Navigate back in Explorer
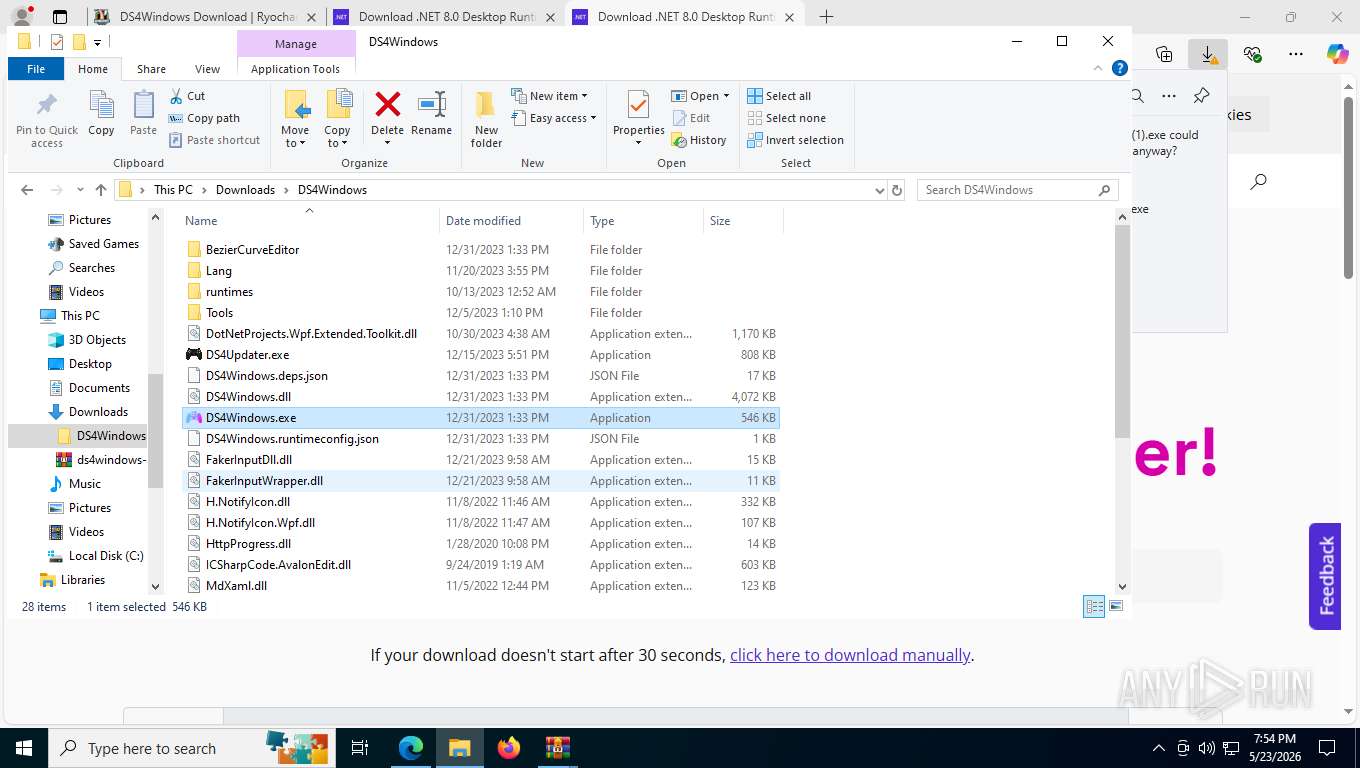This screenshot has width=1360, height=768. pos(27,190)
